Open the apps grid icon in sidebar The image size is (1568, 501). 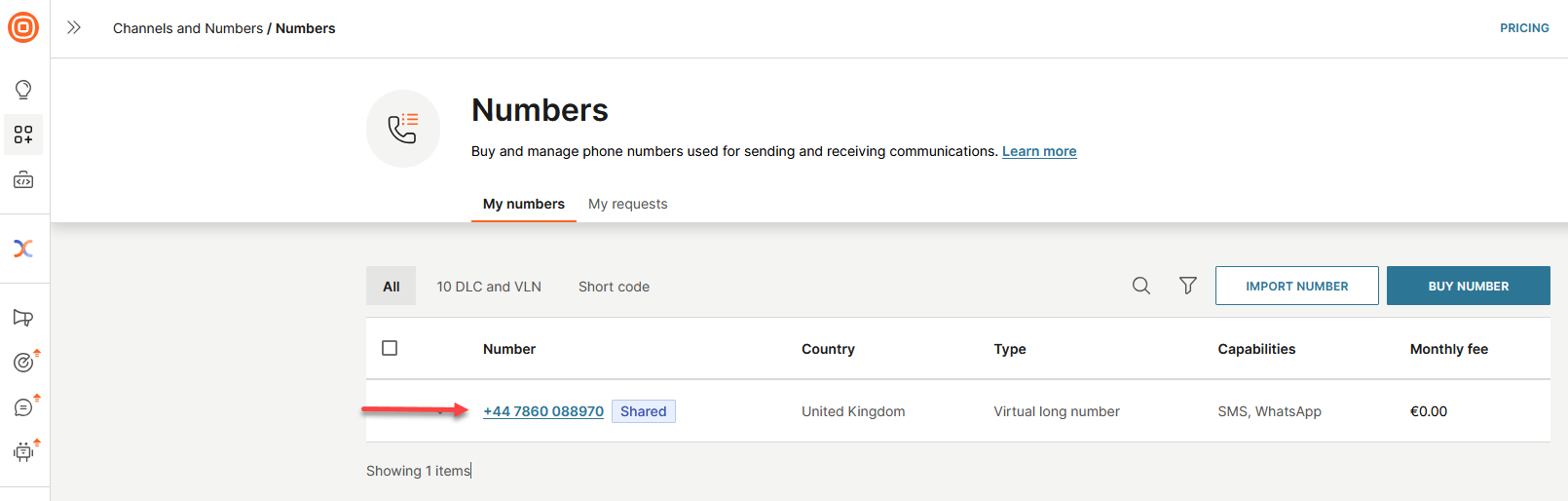[23, 135]
